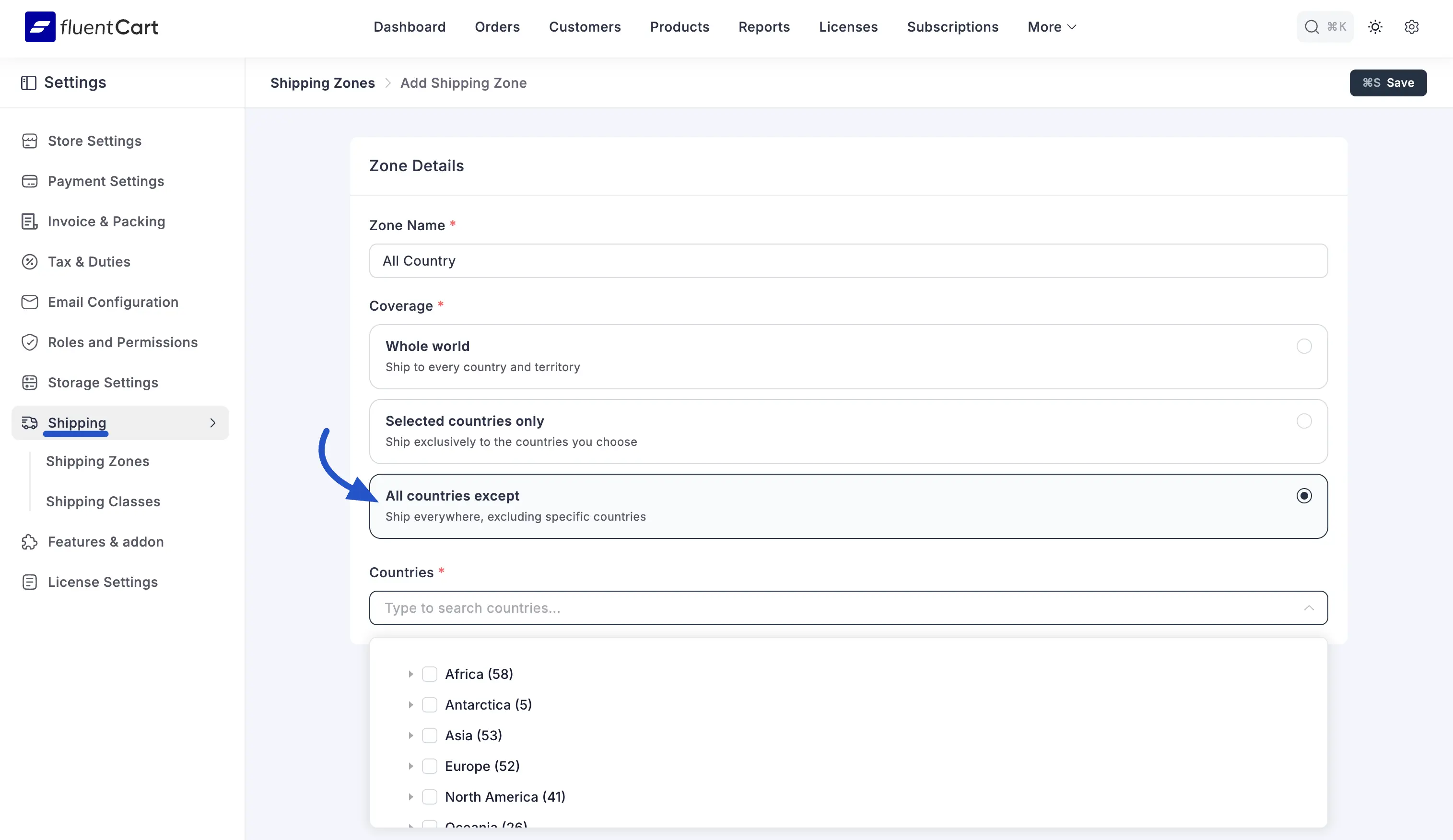This screenshot has height=840, width=1453.
Task: Toggle the Shipping submenu chevron
Action: coord(213,422)
